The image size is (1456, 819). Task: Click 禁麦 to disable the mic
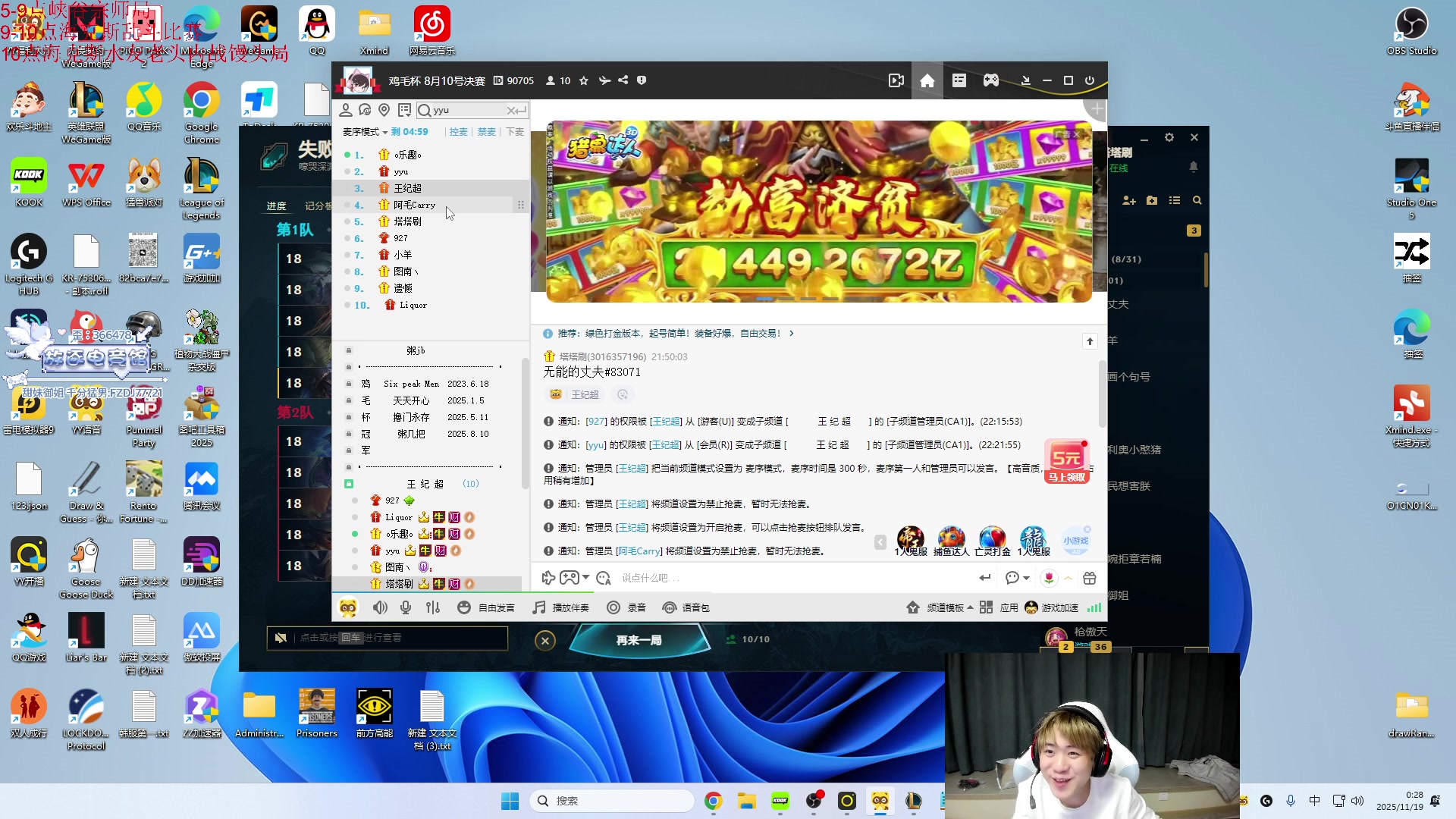(486, 131)
